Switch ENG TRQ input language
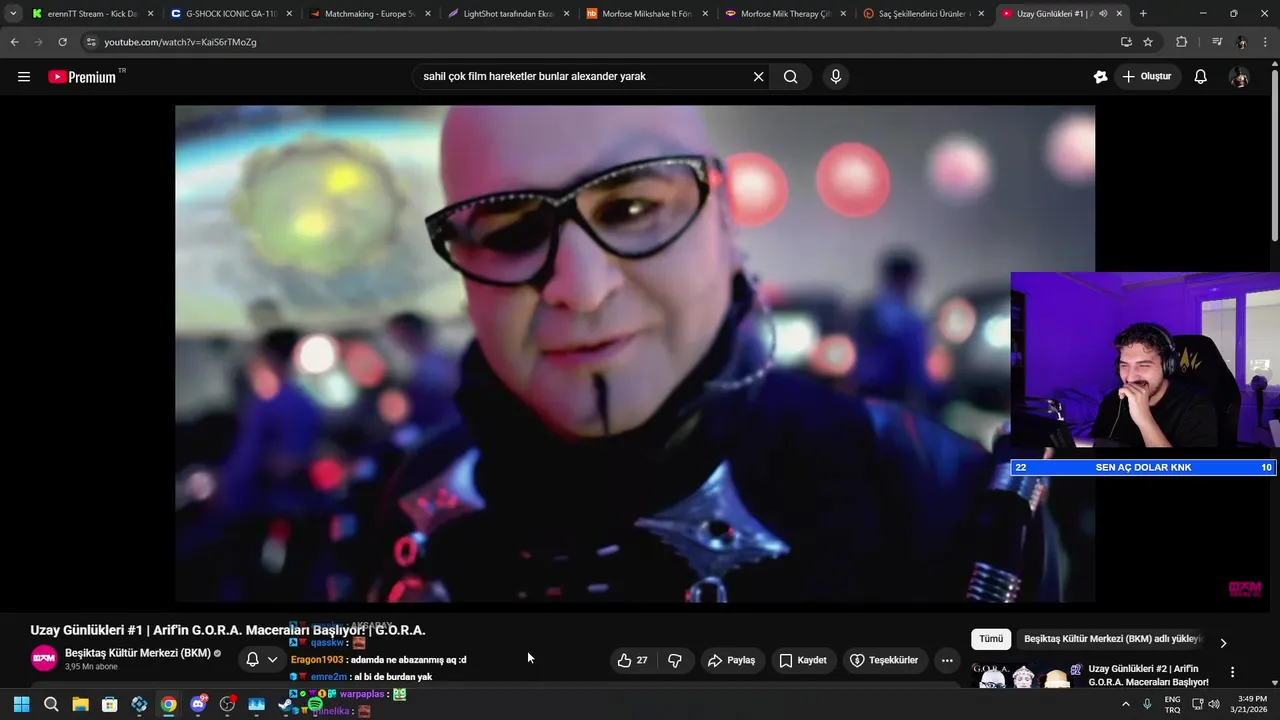The height and width of the screenshot is (720, 1280). [1172, 704]
